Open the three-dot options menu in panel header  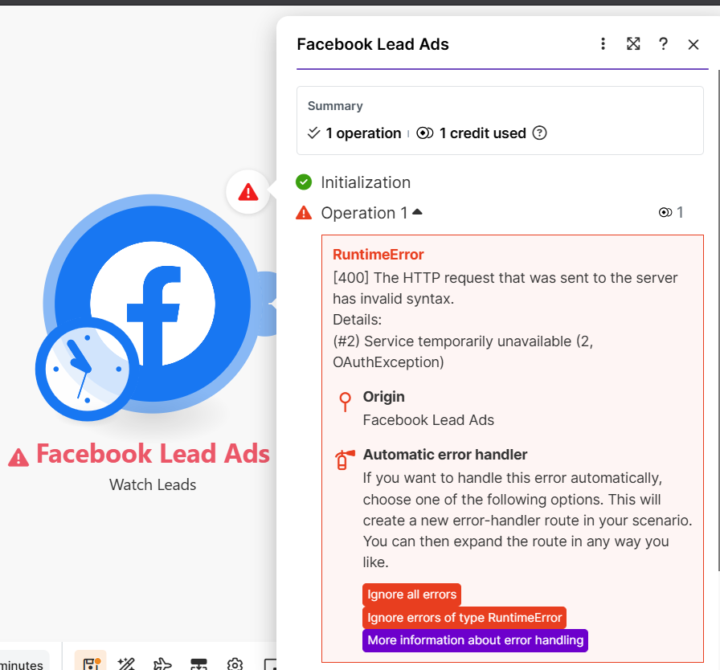603,44
